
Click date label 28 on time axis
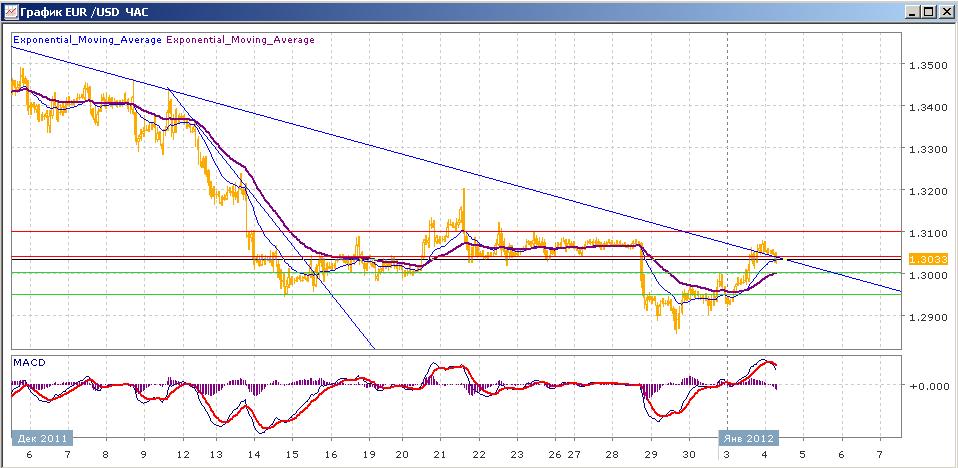tap(612, 456)
